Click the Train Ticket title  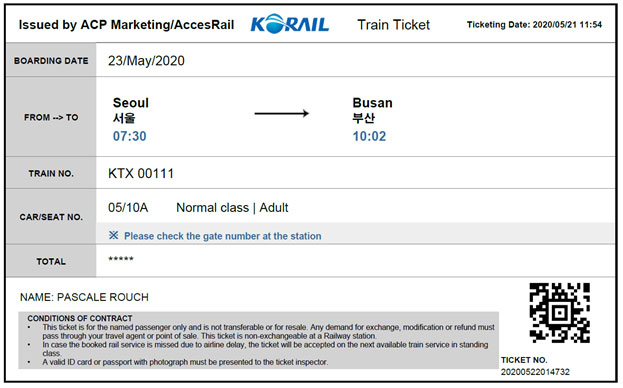pos(393,25)
